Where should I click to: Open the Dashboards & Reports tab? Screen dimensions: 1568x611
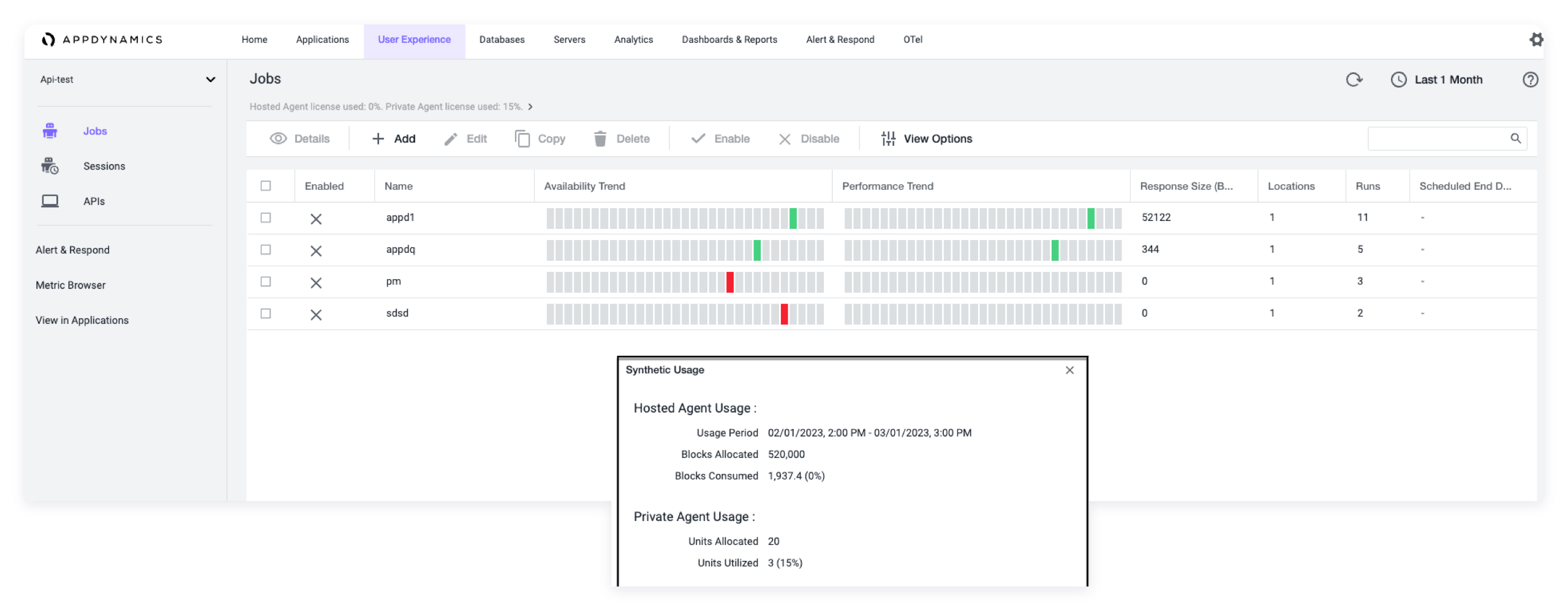click(x=729, y=40)
